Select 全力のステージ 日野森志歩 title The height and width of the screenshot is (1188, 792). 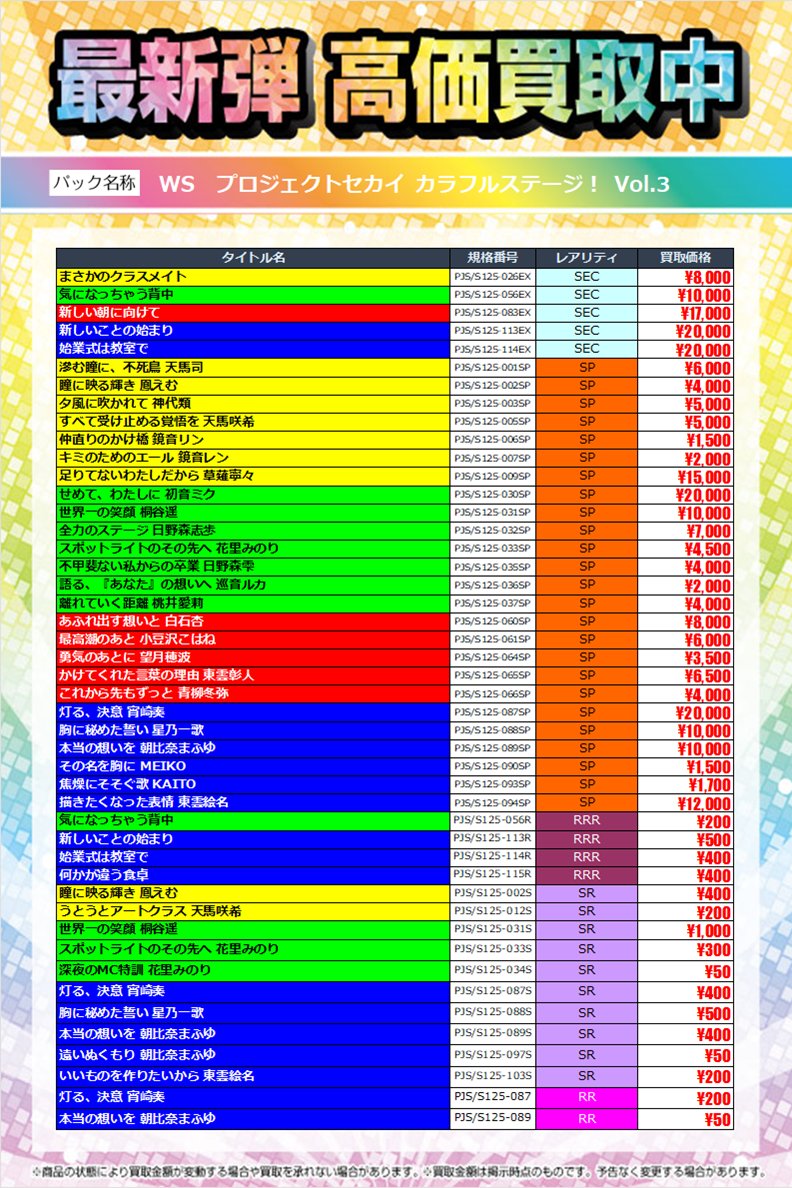(138, 530)
